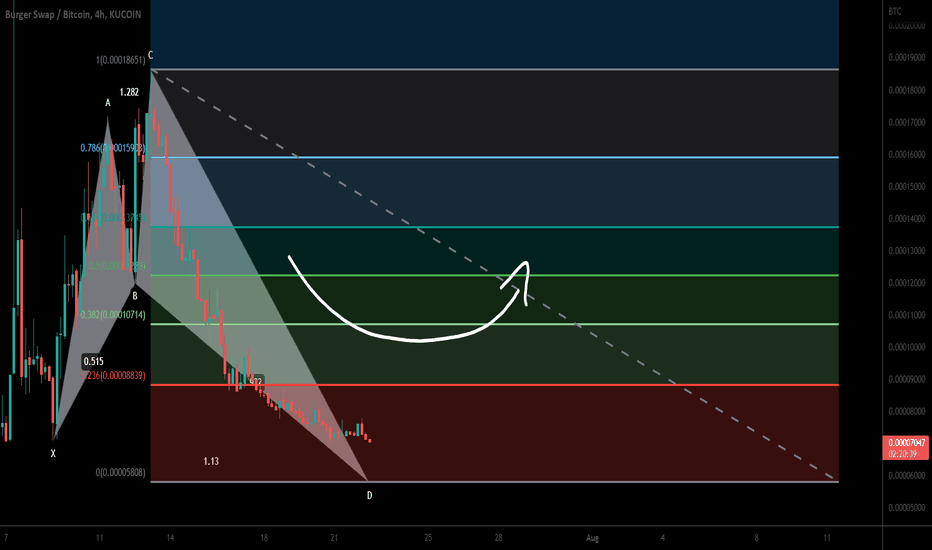Click pattern point label X
932x550 pixels.
point(53,454)
